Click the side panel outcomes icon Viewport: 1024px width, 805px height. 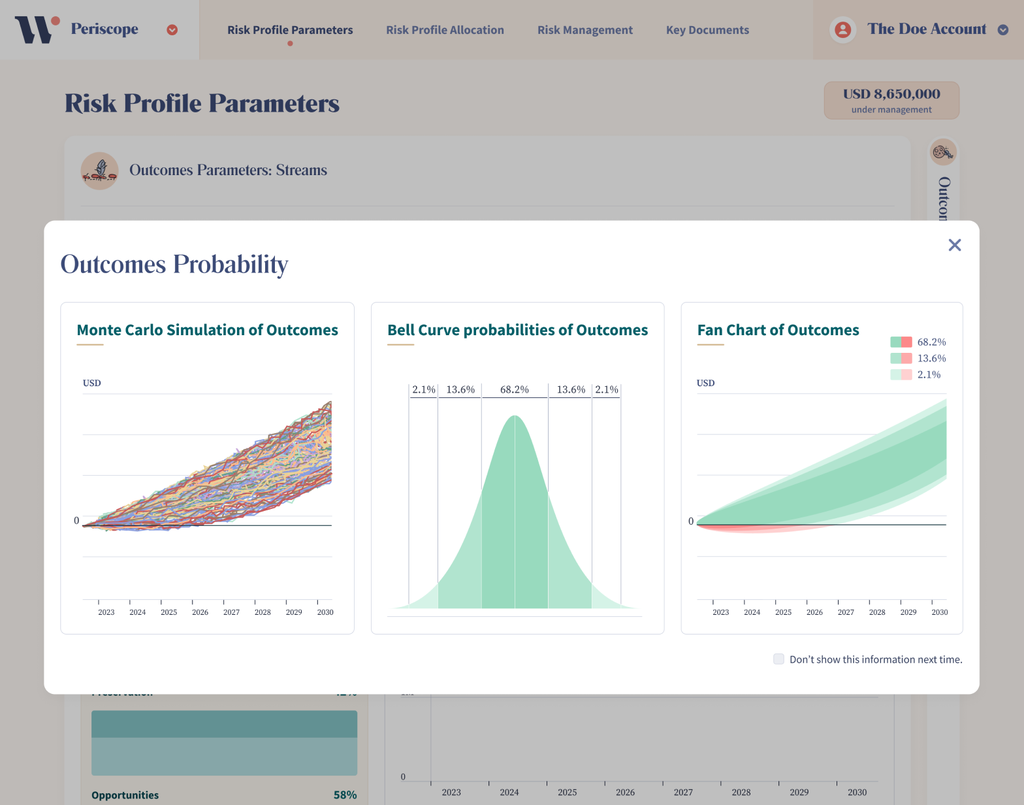pos(943,152)
